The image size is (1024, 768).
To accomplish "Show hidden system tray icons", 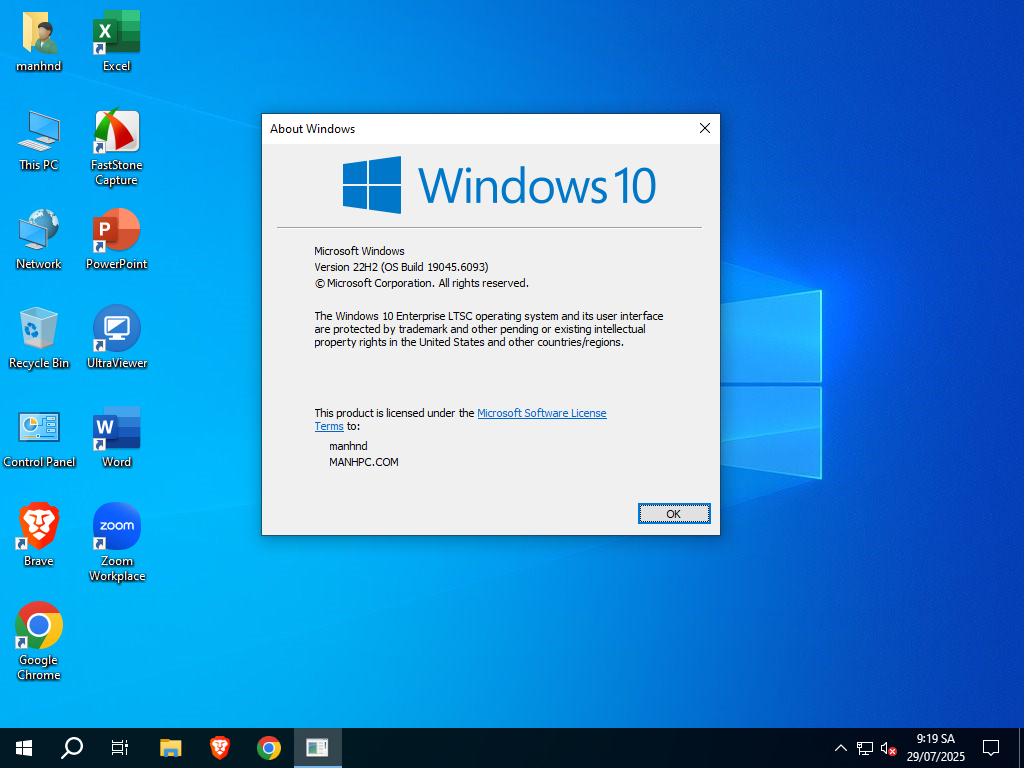I will point(840,747).
